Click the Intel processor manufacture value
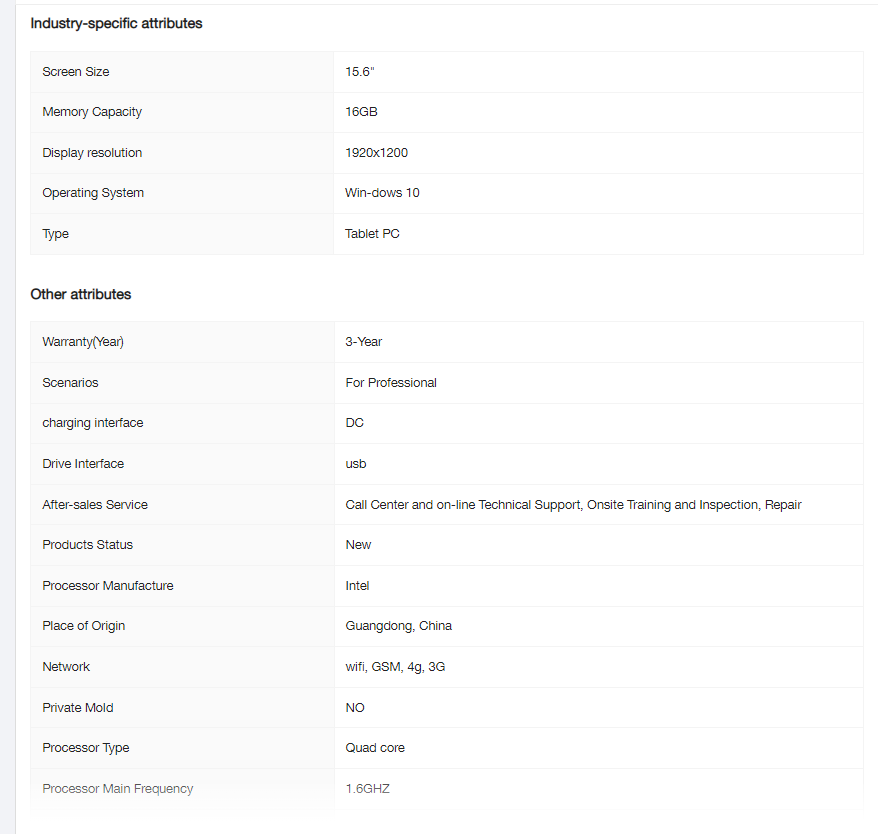The width and height of the screenshot is (878, 834). pos(357,586)
